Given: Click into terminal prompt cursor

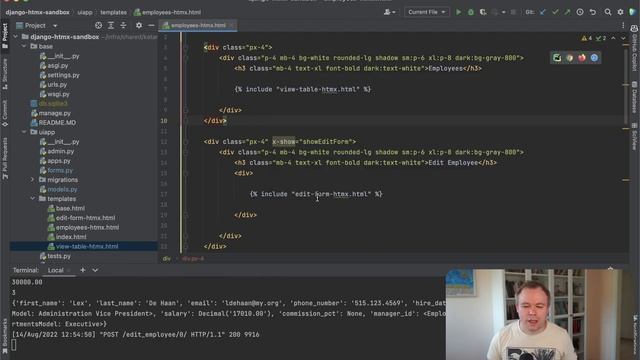Looking at the screenshot, I should [x=14, y=345].
